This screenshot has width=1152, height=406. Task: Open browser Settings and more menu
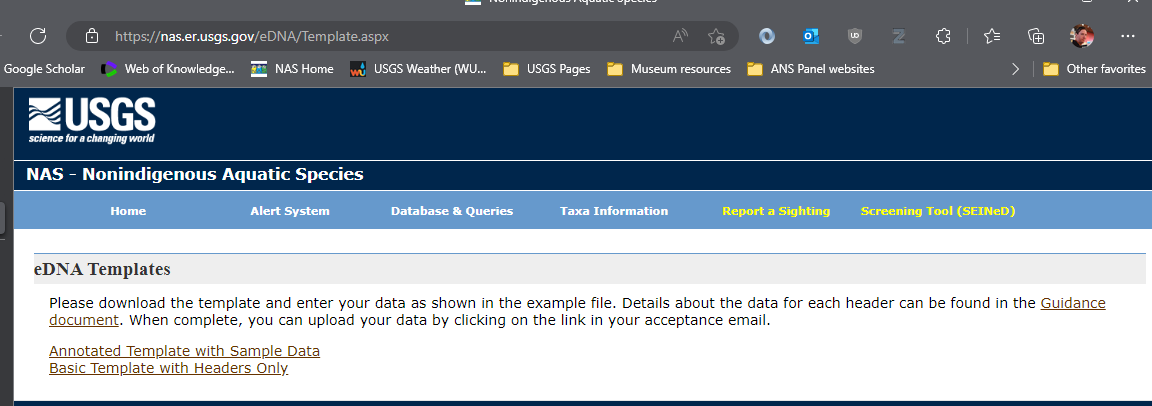click(x=1128, y=35)
